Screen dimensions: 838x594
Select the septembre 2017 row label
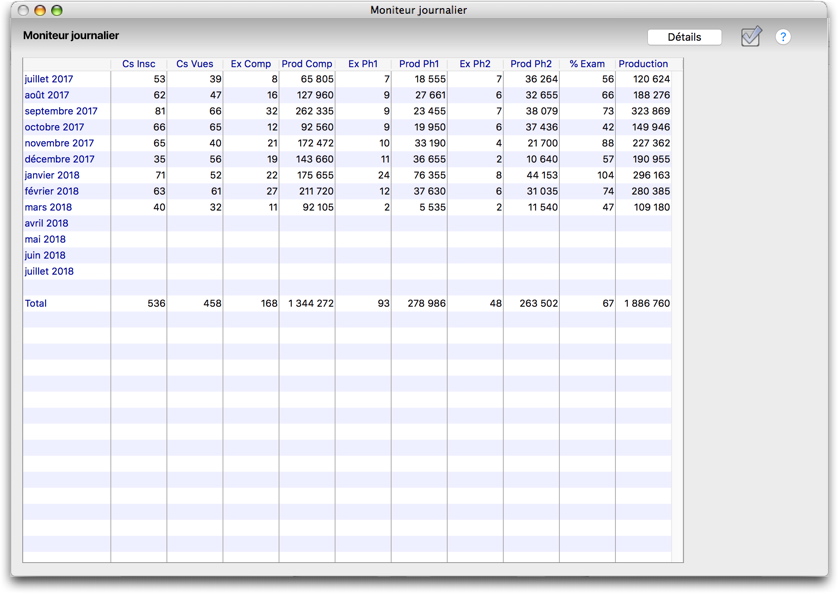[61, 111]
